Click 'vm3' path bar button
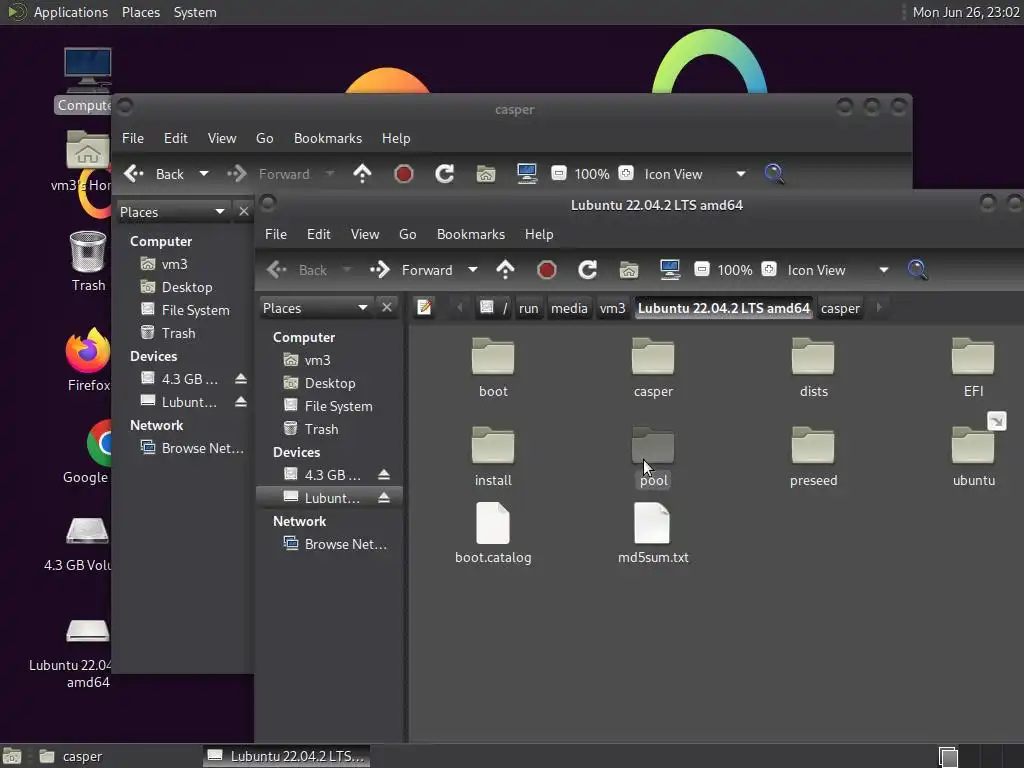Viewport: 1024px width, 768px height. tap(613, 308)
